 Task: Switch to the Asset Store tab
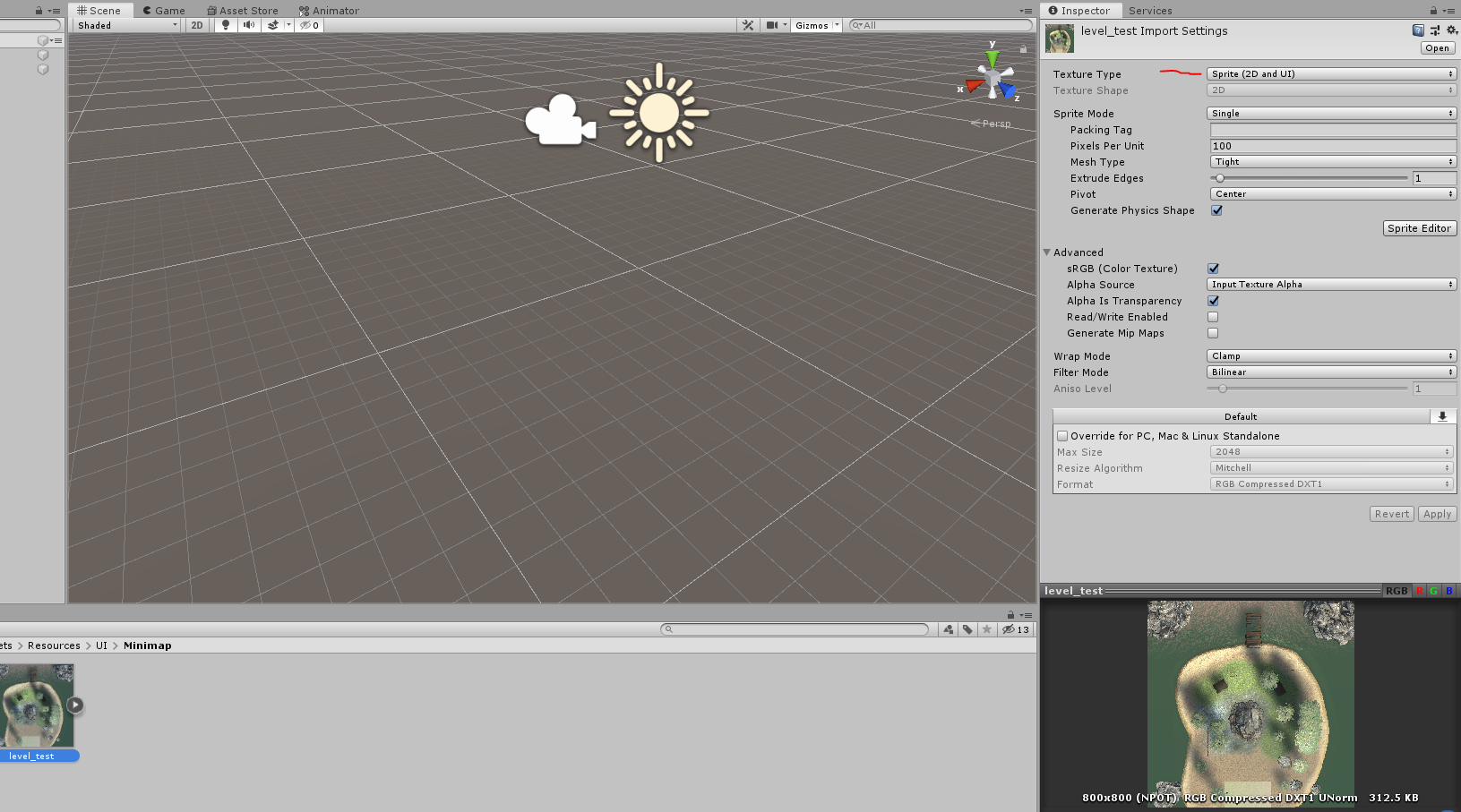click(x=243, y=11)
